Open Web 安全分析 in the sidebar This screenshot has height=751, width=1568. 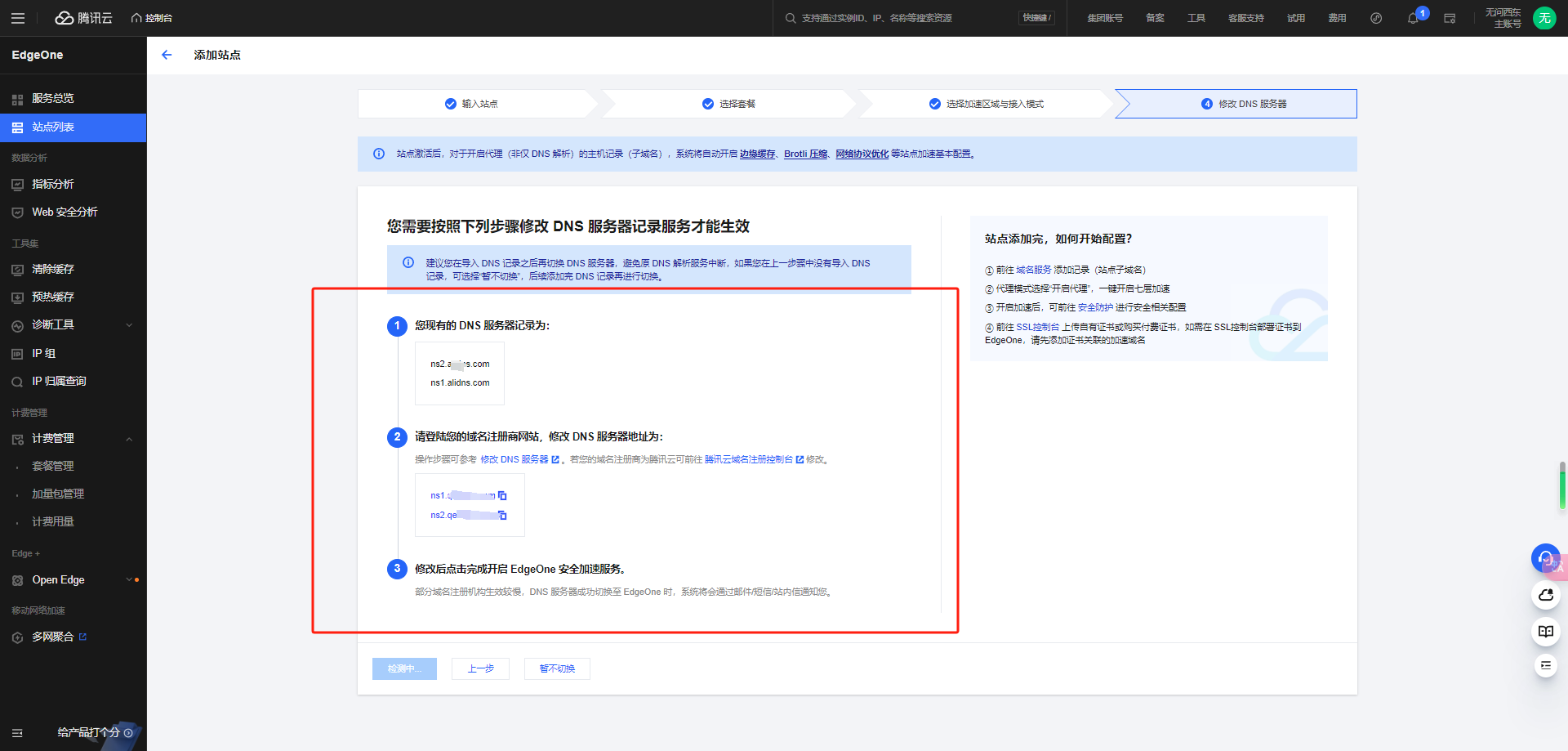click(x=73, y=212)
